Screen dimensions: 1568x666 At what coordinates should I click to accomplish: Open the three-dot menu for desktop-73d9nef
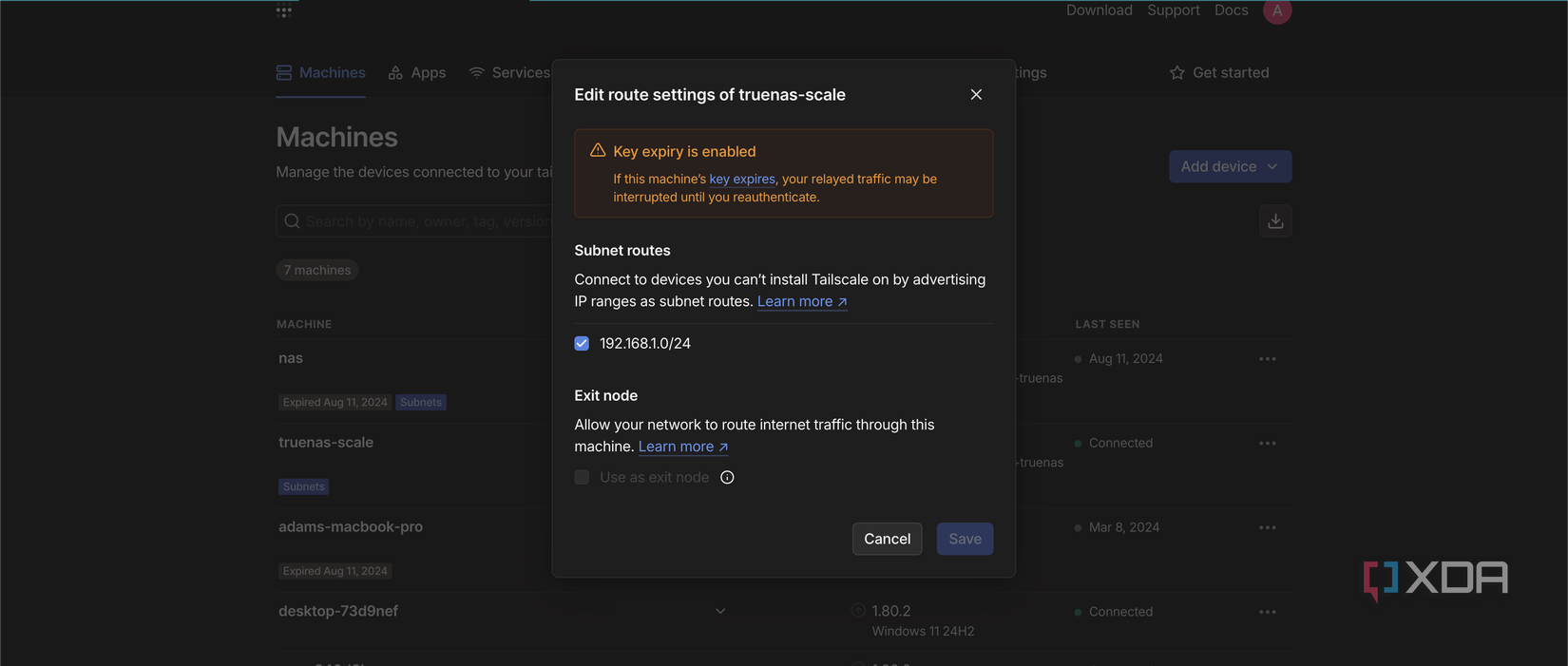[x=1267, y=613]
